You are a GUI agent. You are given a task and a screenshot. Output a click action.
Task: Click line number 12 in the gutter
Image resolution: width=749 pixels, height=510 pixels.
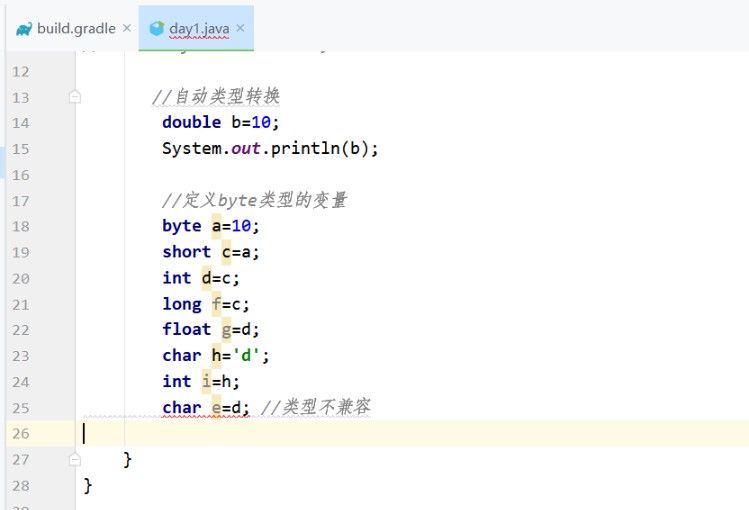pos(21,72)
